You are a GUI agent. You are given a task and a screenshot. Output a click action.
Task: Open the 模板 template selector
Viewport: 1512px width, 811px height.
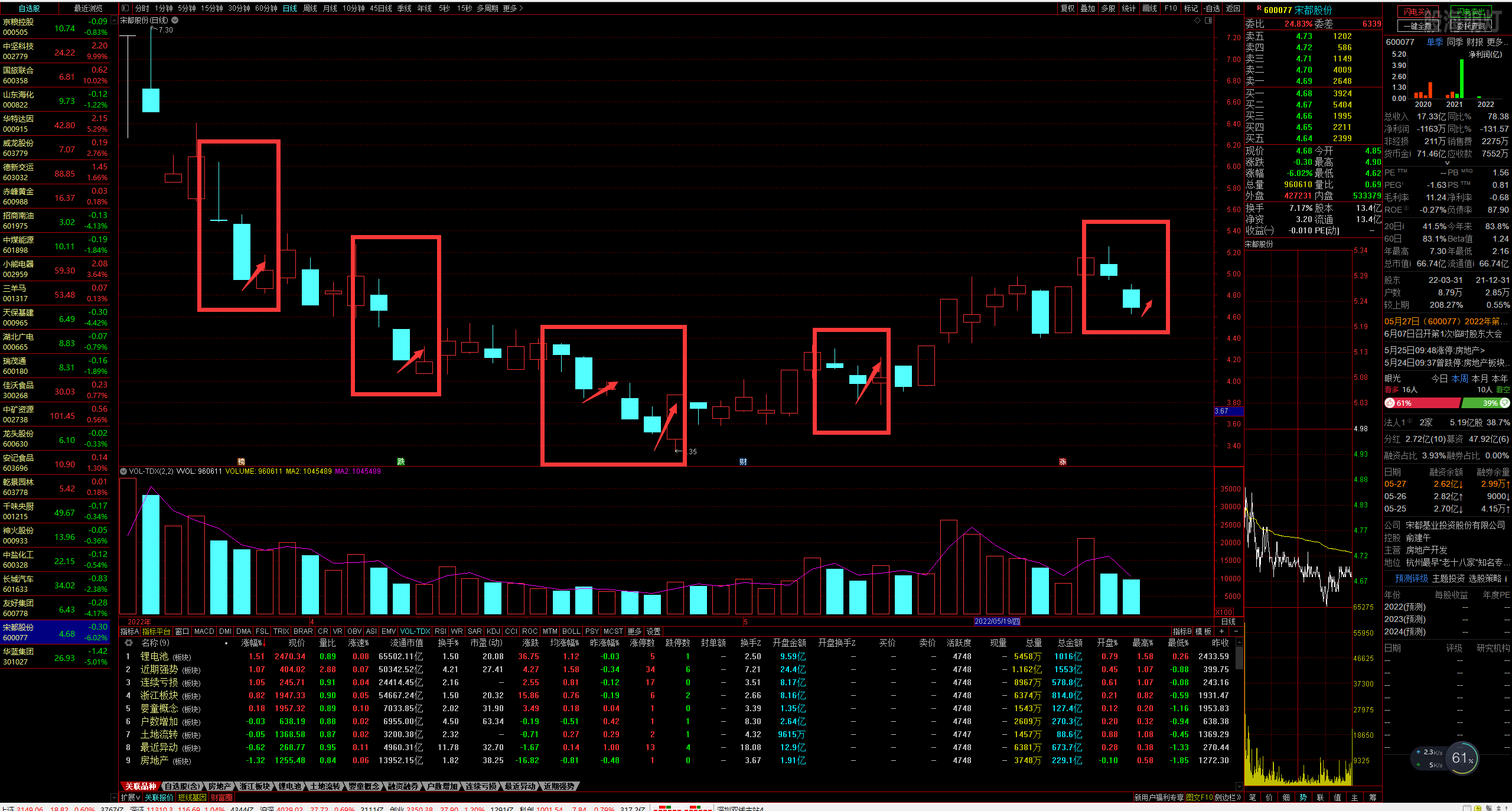click(x=1204, y=631)
